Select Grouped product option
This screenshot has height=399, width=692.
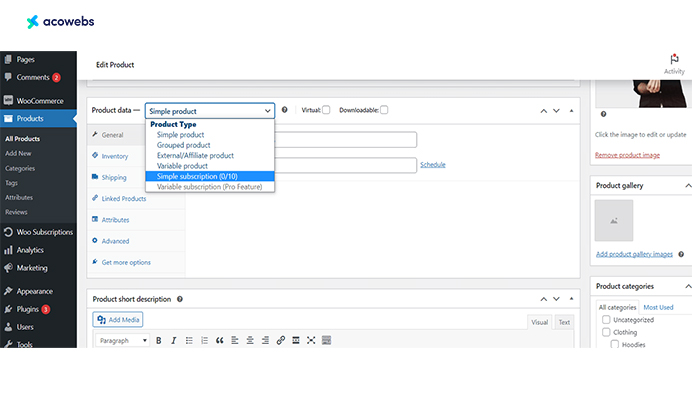pos(210,145)
